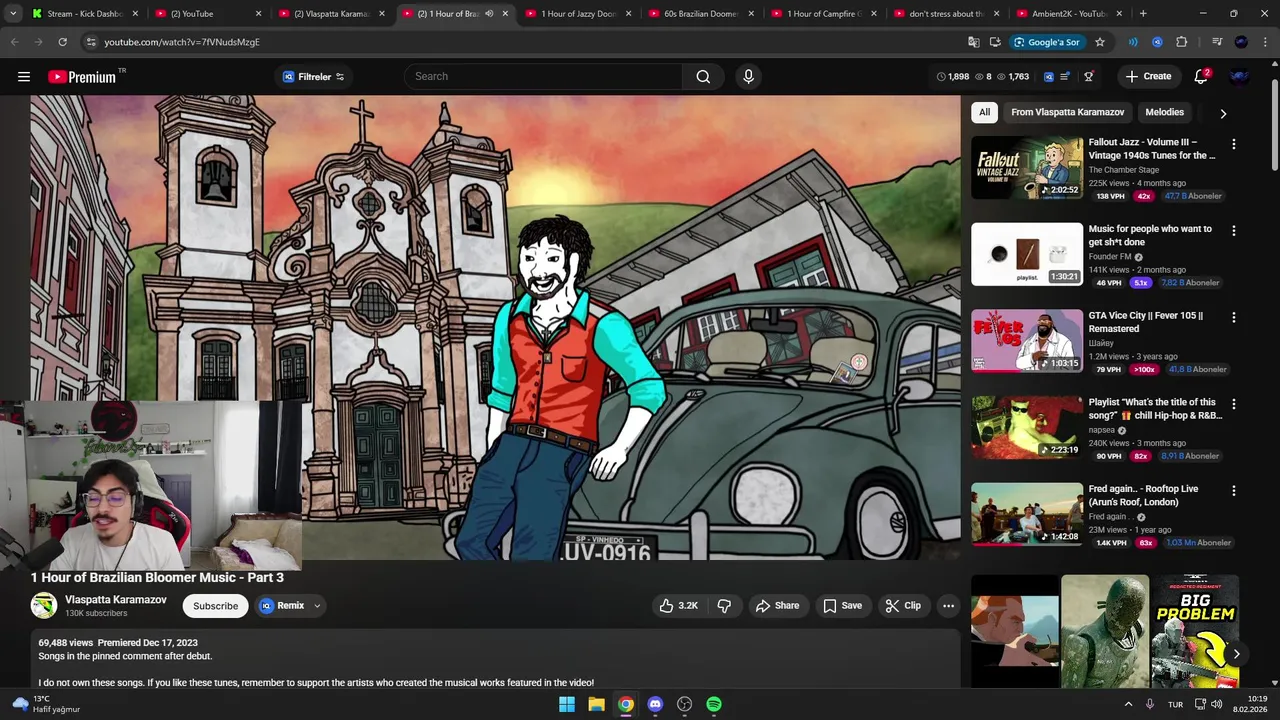This screenshot has height=720, width=1280.
Task: Toggle the Filtreler vidIQ filter button
Action: pyautogui.click(x=314, y=76)
